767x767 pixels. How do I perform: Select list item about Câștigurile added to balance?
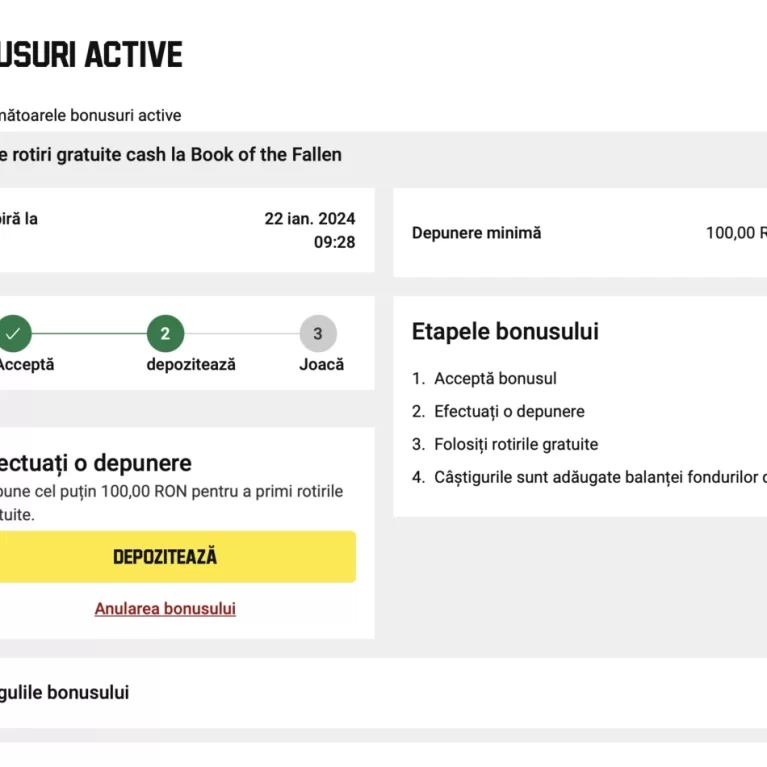589,477
